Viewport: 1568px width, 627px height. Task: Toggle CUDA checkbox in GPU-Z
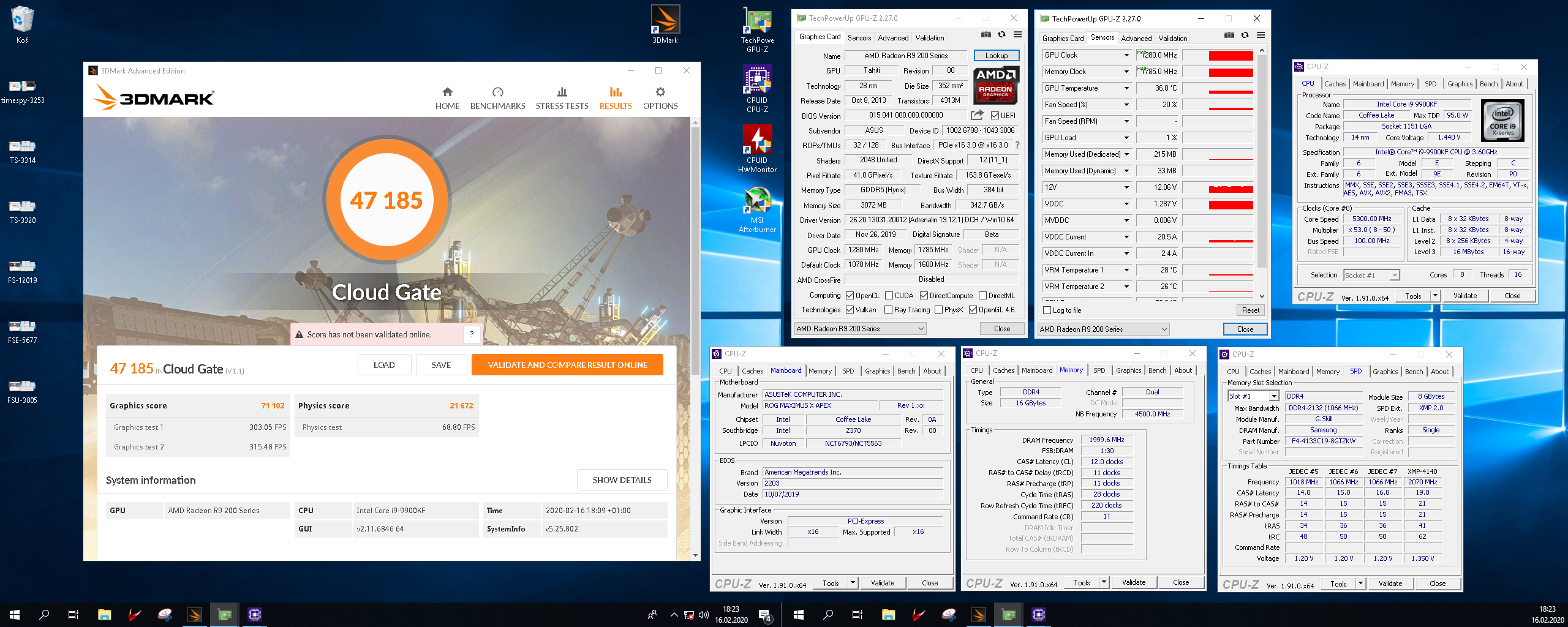tap(889, 296)
